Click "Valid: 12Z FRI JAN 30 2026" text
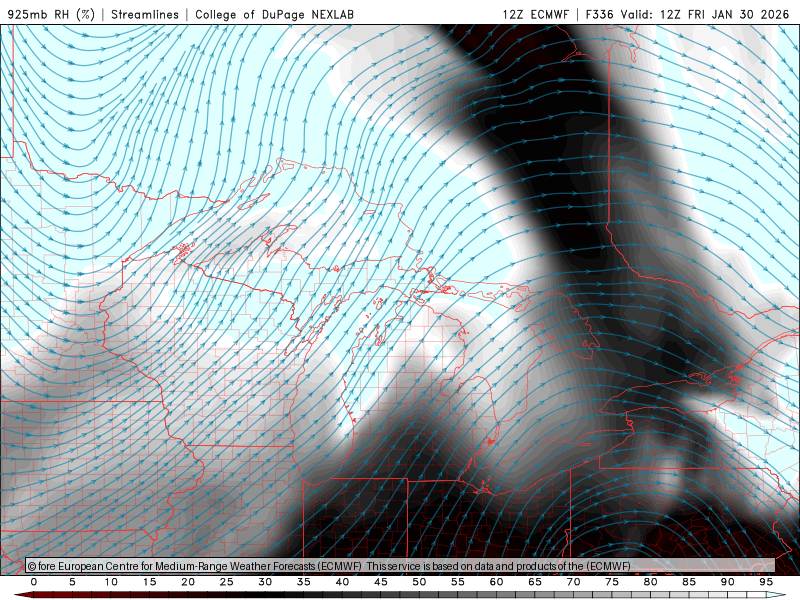Image resolution: width=800 pixels, height=600 pixels. click(x=705, y=14)
